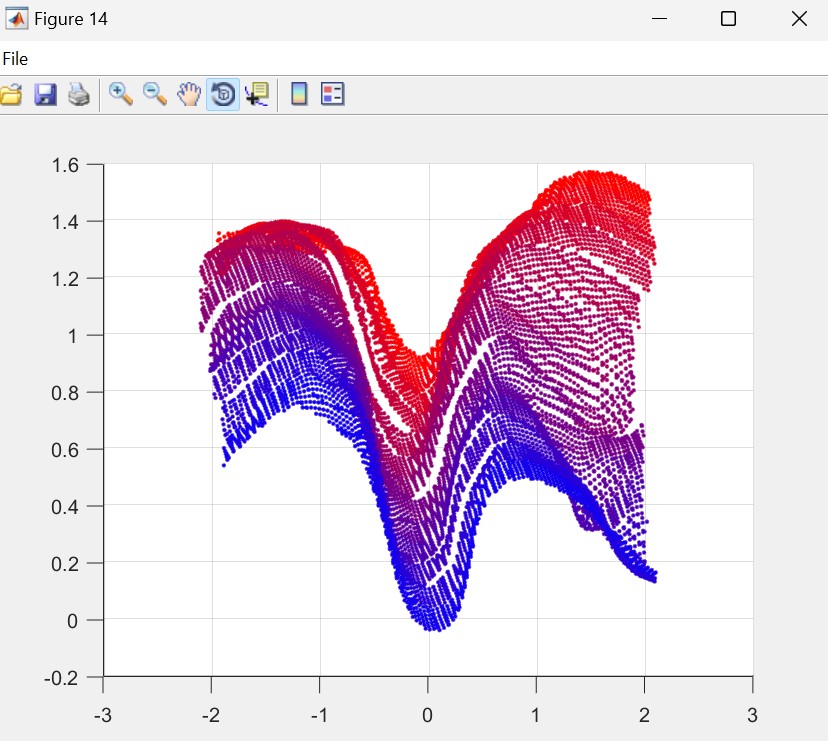Insert a colorbar from the toolbar
Screen dimensions: 828x741
point(298,95)
